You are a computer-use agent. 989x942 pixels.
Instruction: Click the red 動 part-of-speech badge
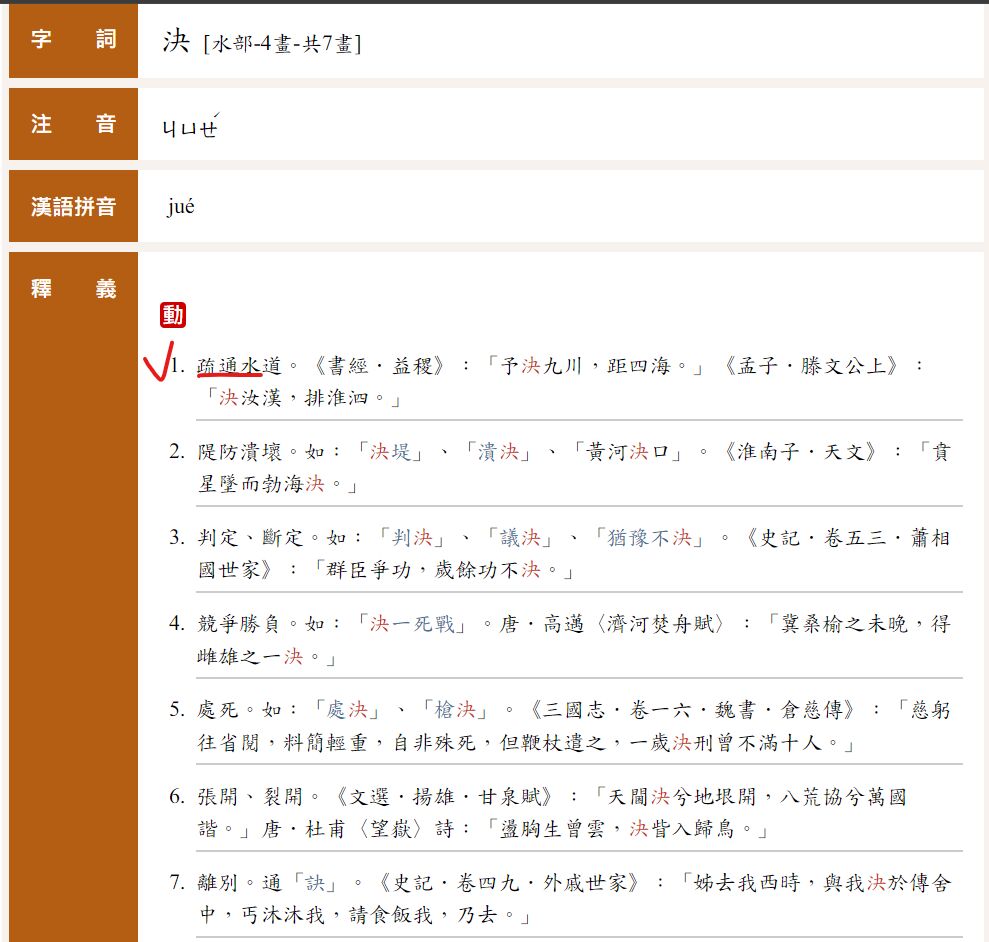click(173, 316)
